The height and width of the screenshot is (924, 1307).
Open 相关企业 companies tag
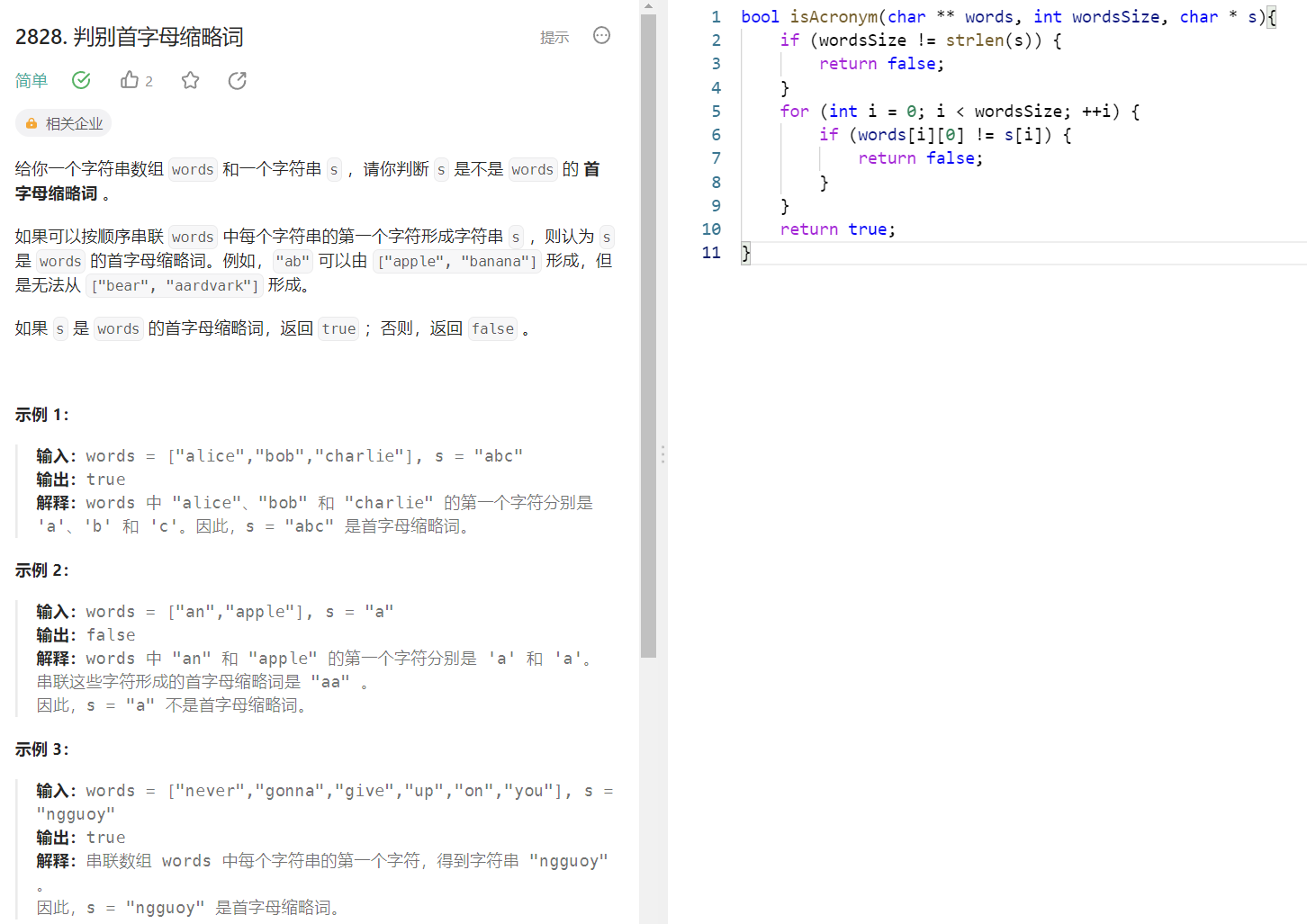pos(64,123)
